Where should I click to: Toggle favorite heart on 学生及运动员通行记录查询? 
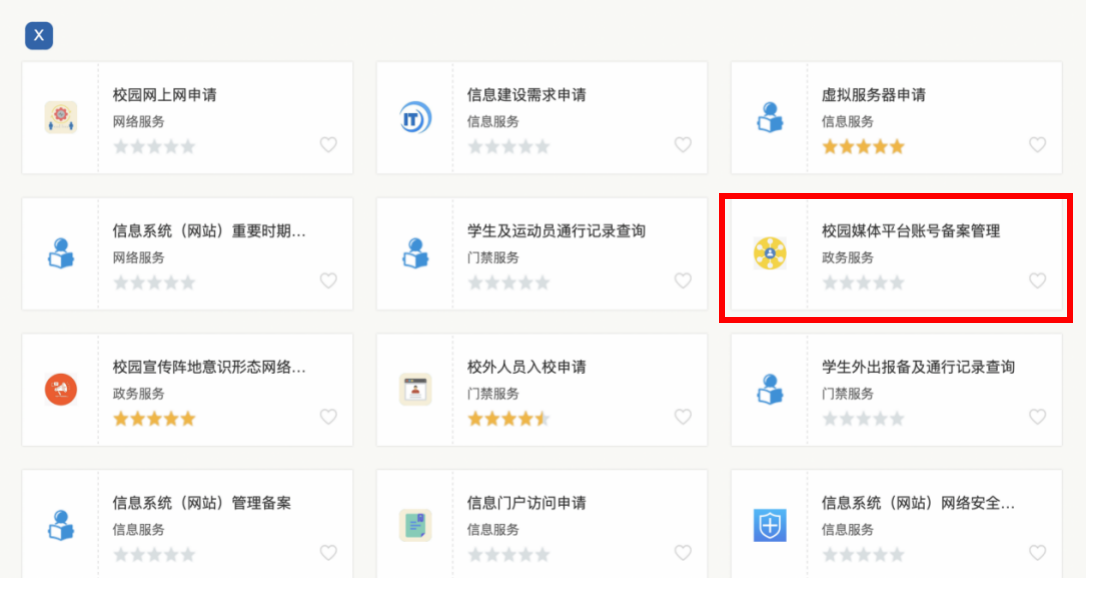coord(683,281)
